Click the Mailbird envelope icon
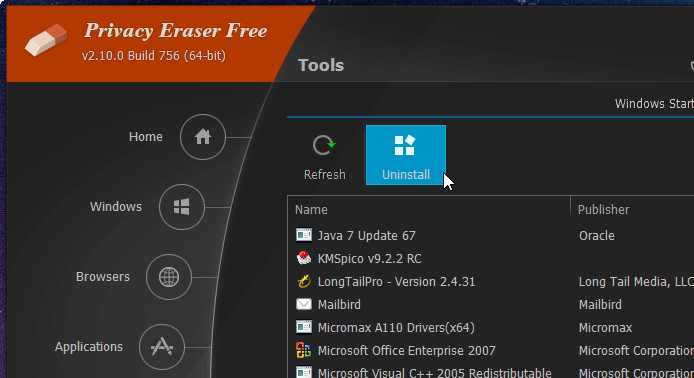Viewport: 694px width, 378px height. tap(304, 304)
